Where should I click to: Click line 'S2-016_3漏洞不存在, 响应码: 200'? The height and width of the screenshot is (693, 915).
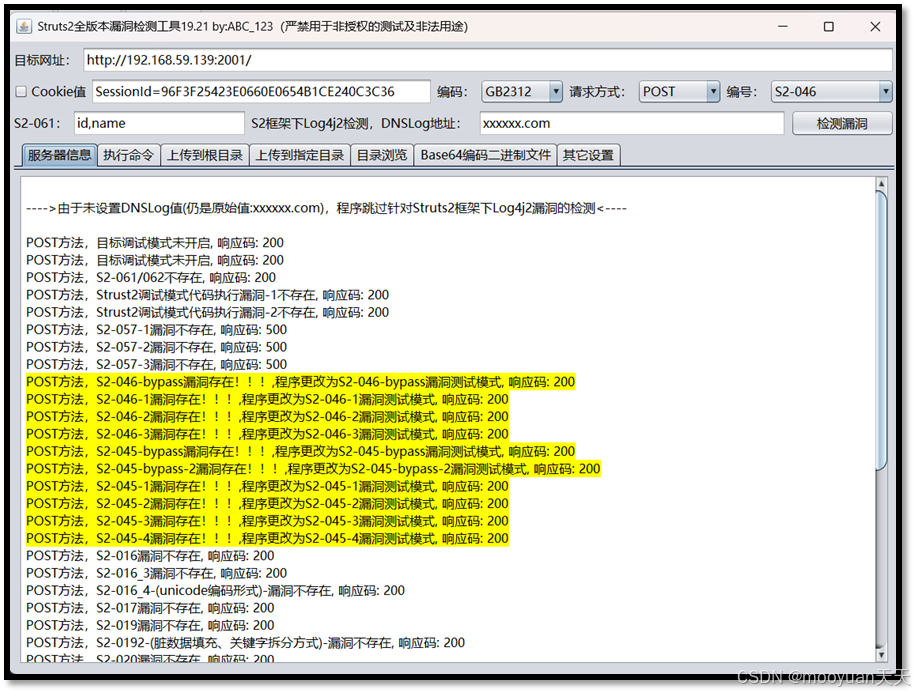click(x=156, y=573)
